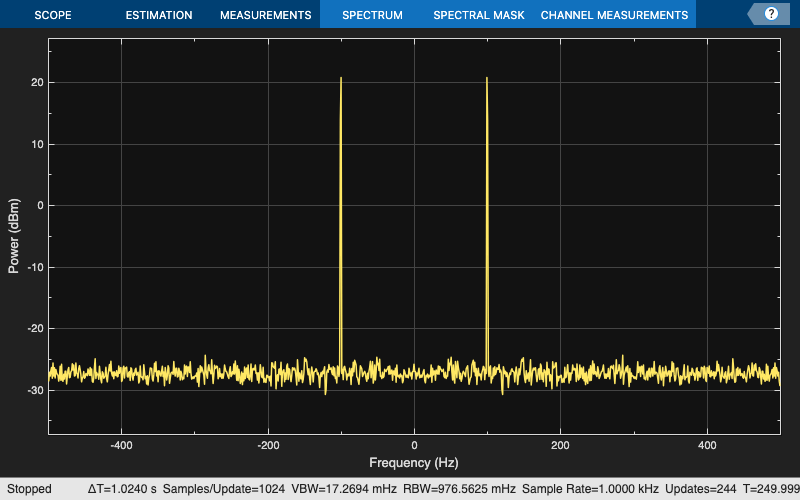800x500 pixels.
Task: Click the ΔT=1.0240 s status entry
Action: 122,489
